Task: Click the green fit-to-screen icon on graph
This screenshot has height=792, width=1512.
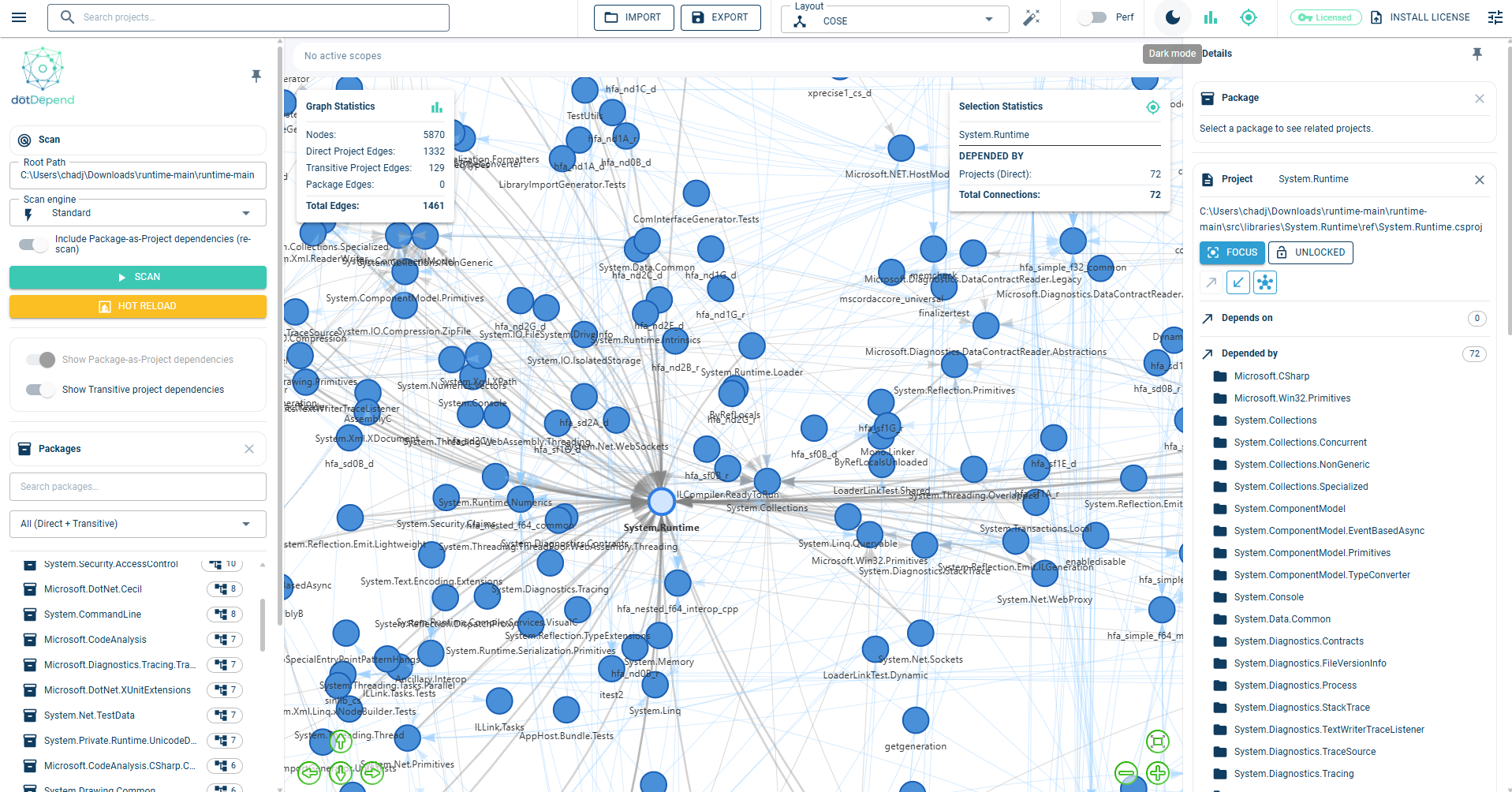Action: point(1157,742)
